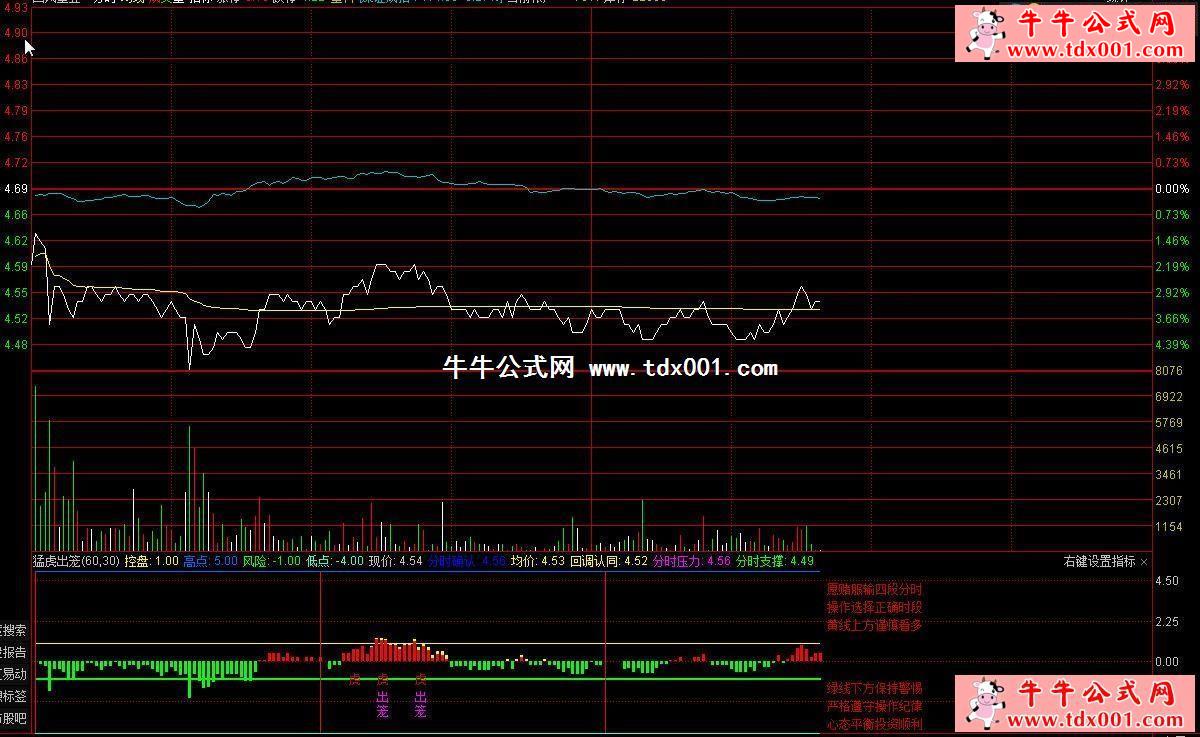Click the 4.69 price axis label
Image resolution: width=1200 pixels, height=737 pixels.
[x=16, y=189]
